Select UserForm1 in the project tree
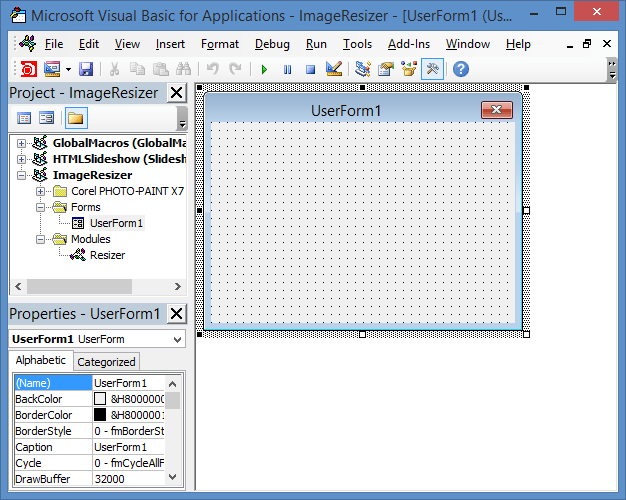This screenshot has width=626, height=500. [116, 223]
